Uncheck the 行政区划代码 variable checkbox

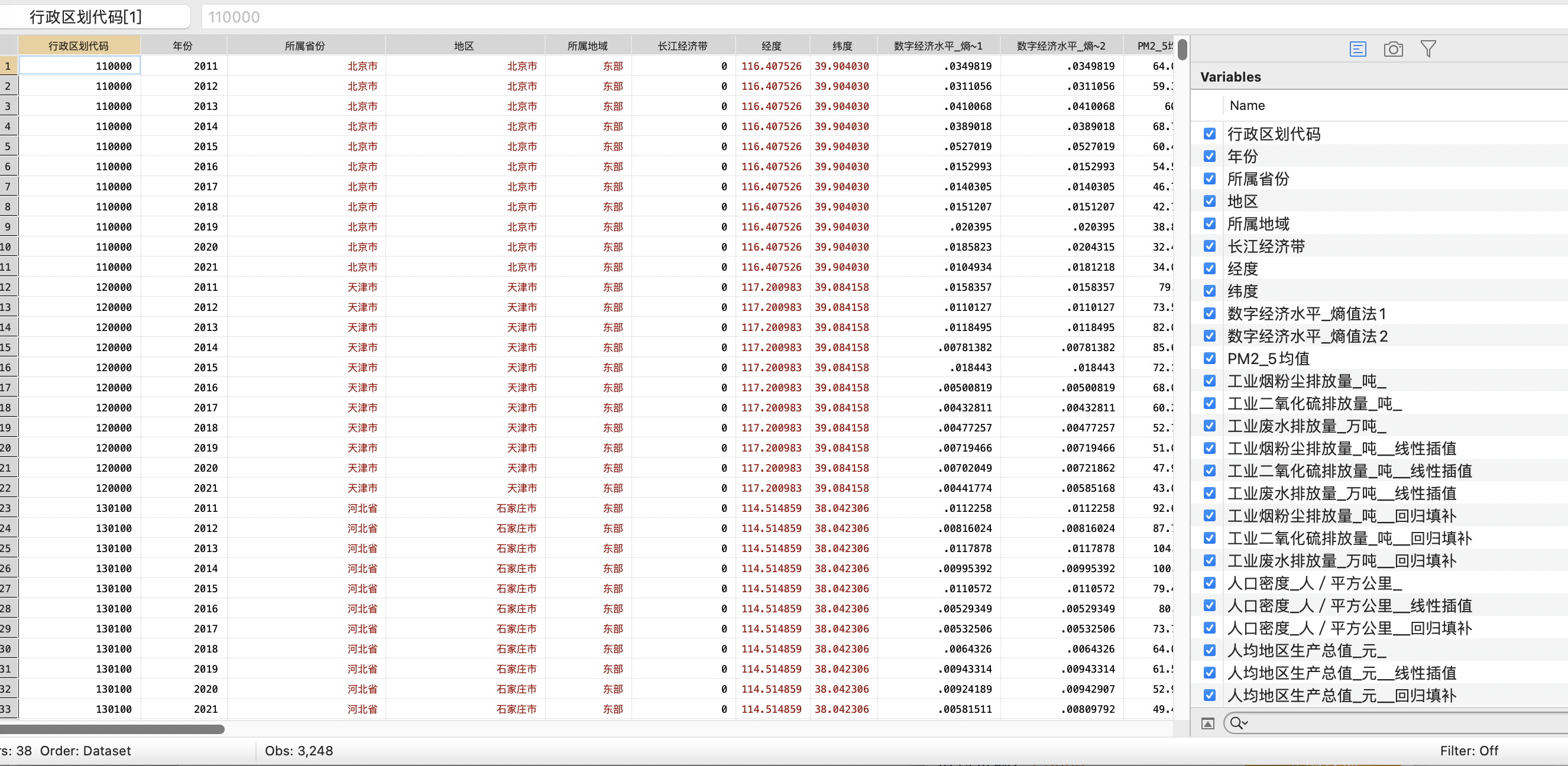(x=1210, y=134)
